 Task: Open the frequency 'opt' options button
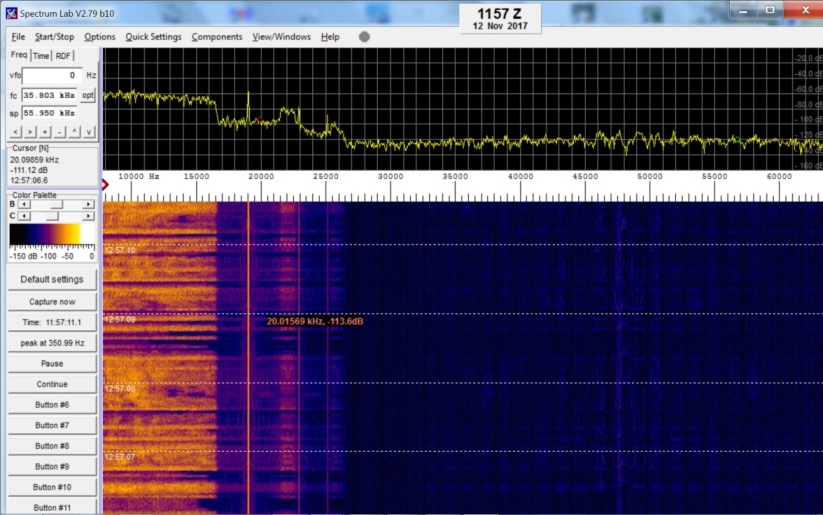[88, 95]
